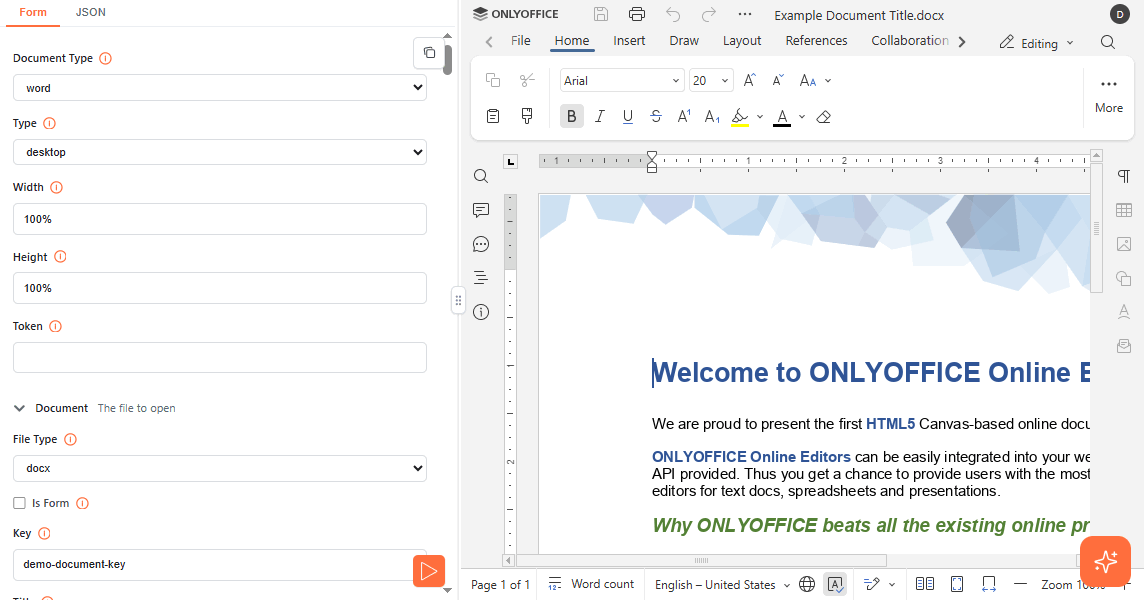The image size is (1144, 600).
Task: Expand the font name Arial dropdown
Action: 676,81
